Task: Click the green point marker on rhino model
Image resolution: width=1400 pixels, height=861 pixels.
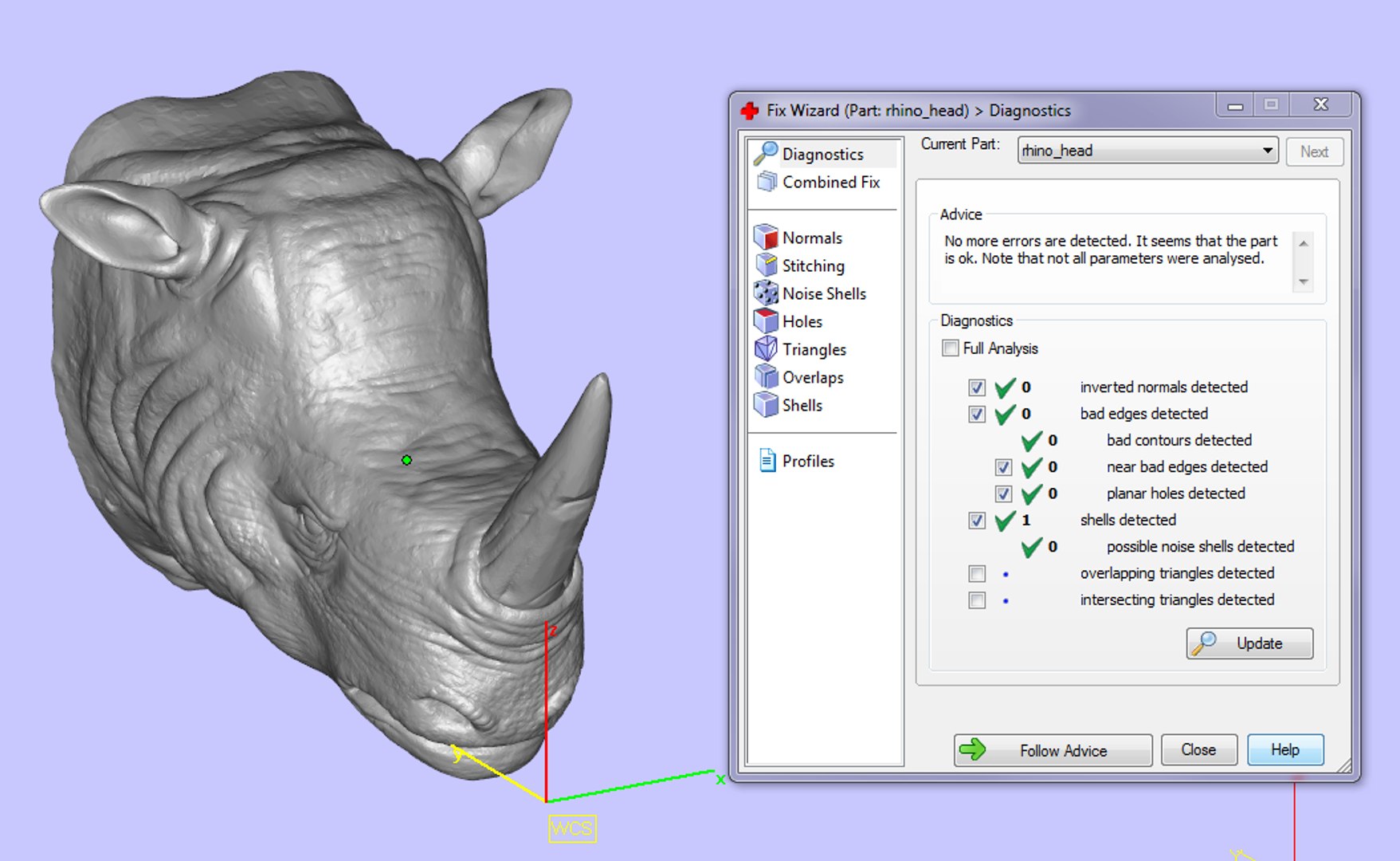Action: pyautogui.click(x=406, y=460)
